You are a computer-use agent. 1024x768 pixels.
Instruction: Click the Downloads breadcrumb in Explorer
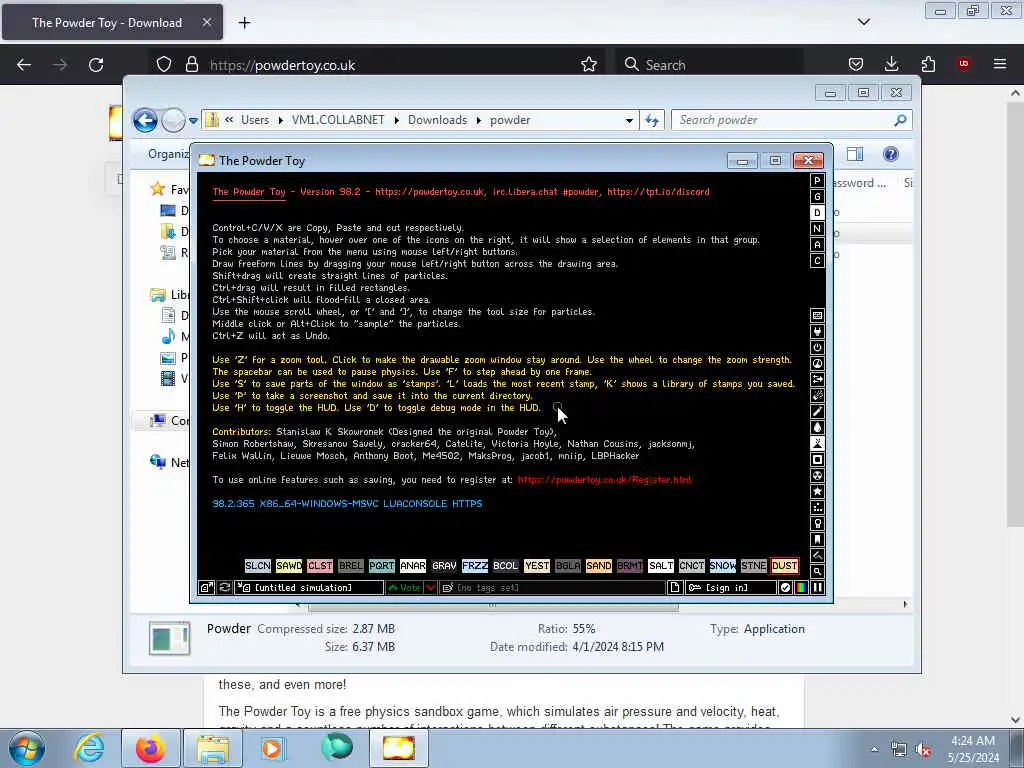(438, 120)
